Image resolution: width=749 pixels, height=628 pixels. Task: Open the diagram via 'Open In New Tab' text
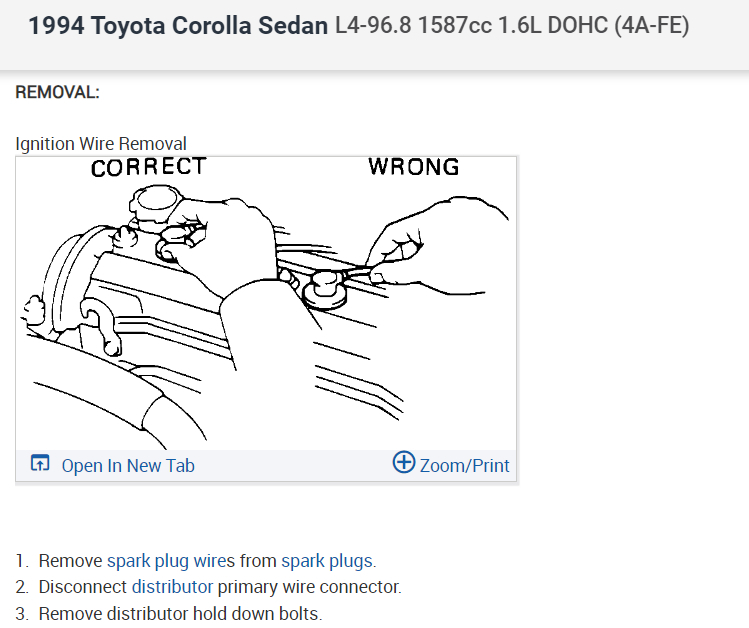click(128, 465)
